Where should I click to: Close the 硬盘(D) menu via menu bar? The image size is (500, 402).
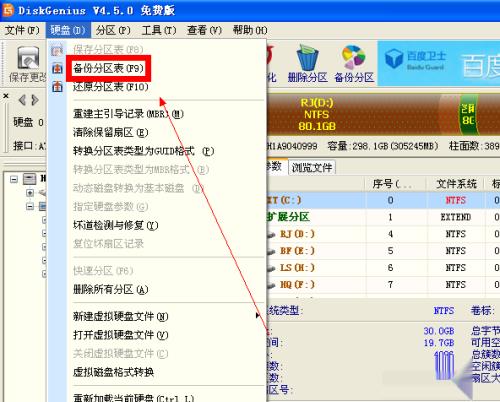click(x=68, y=30)
